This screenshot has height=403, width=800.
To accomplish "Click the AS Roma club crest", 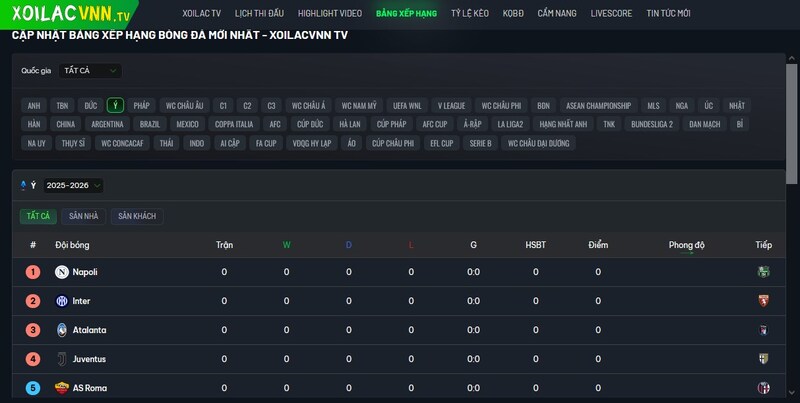I will click(x=62, y=388).
